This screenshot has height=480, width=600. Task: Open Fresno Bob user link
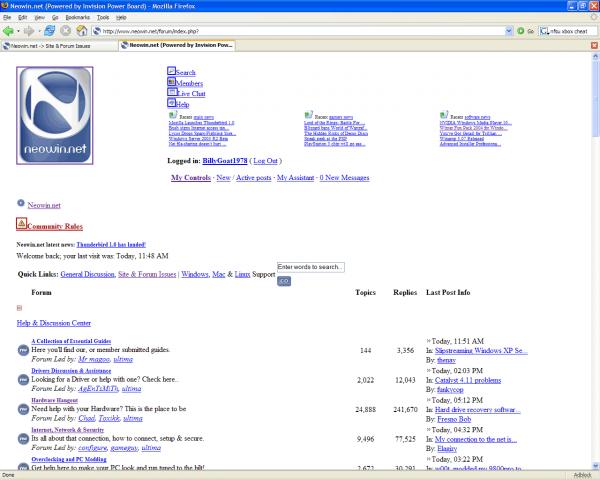tap(454, 419)
